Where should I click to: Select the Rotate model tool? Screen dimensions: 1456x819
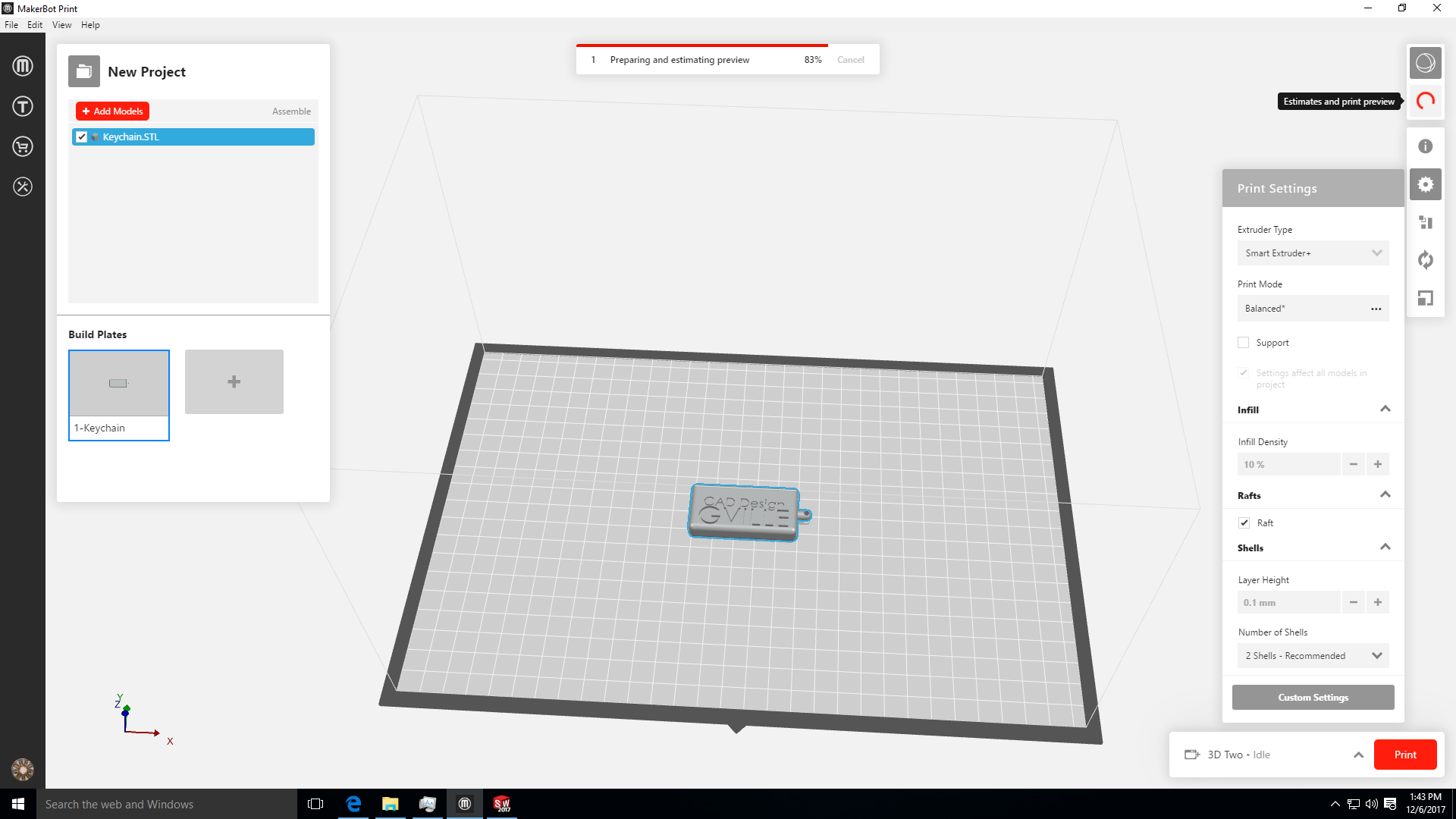[x=1426, y=260]
